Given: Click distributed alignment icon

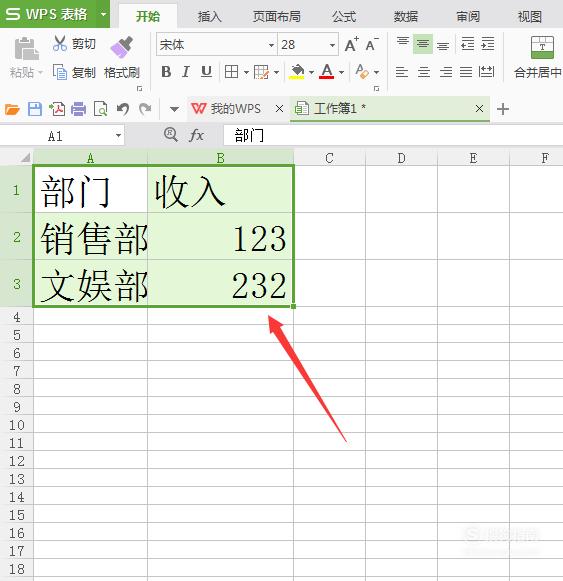Looking at the screenshot, I should pyautogui.click(x=486, y=72).
